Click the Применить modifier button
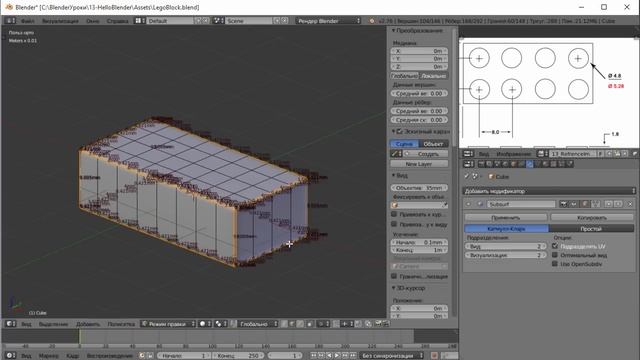 [x=506, y=218]
